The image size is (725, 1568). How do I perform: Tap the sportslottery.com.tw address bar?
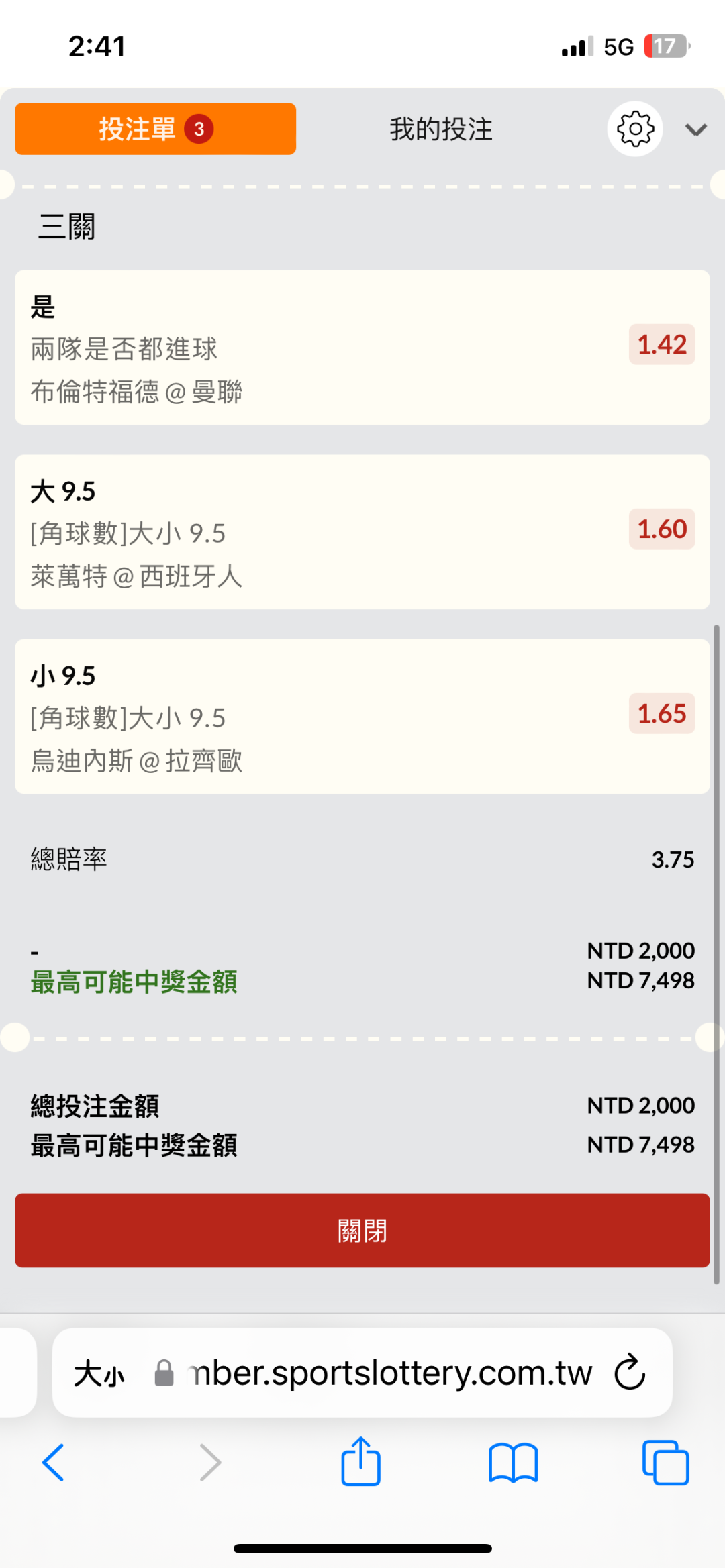(x=389, y=1373)
